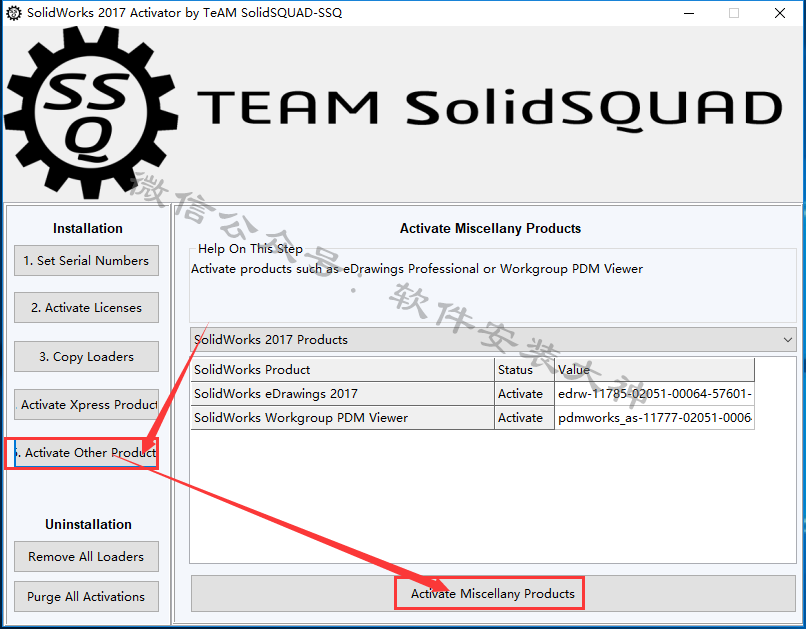Click Status column header
This screenshot has height=629, width=806.
(524, 369)
